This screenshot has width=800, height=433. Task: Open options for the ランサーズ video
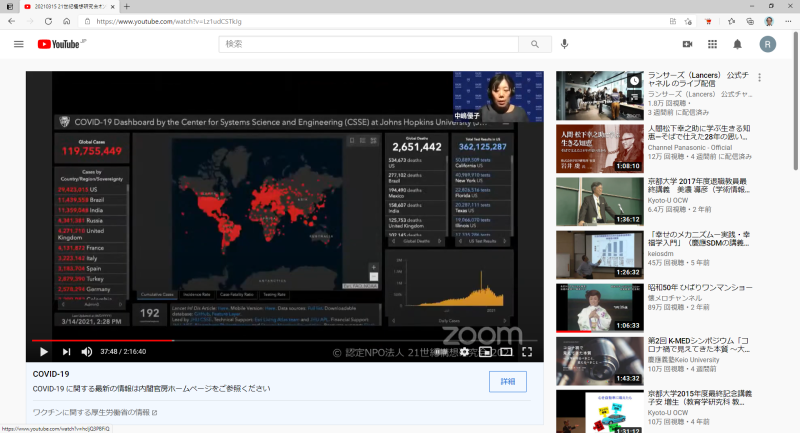759,78
